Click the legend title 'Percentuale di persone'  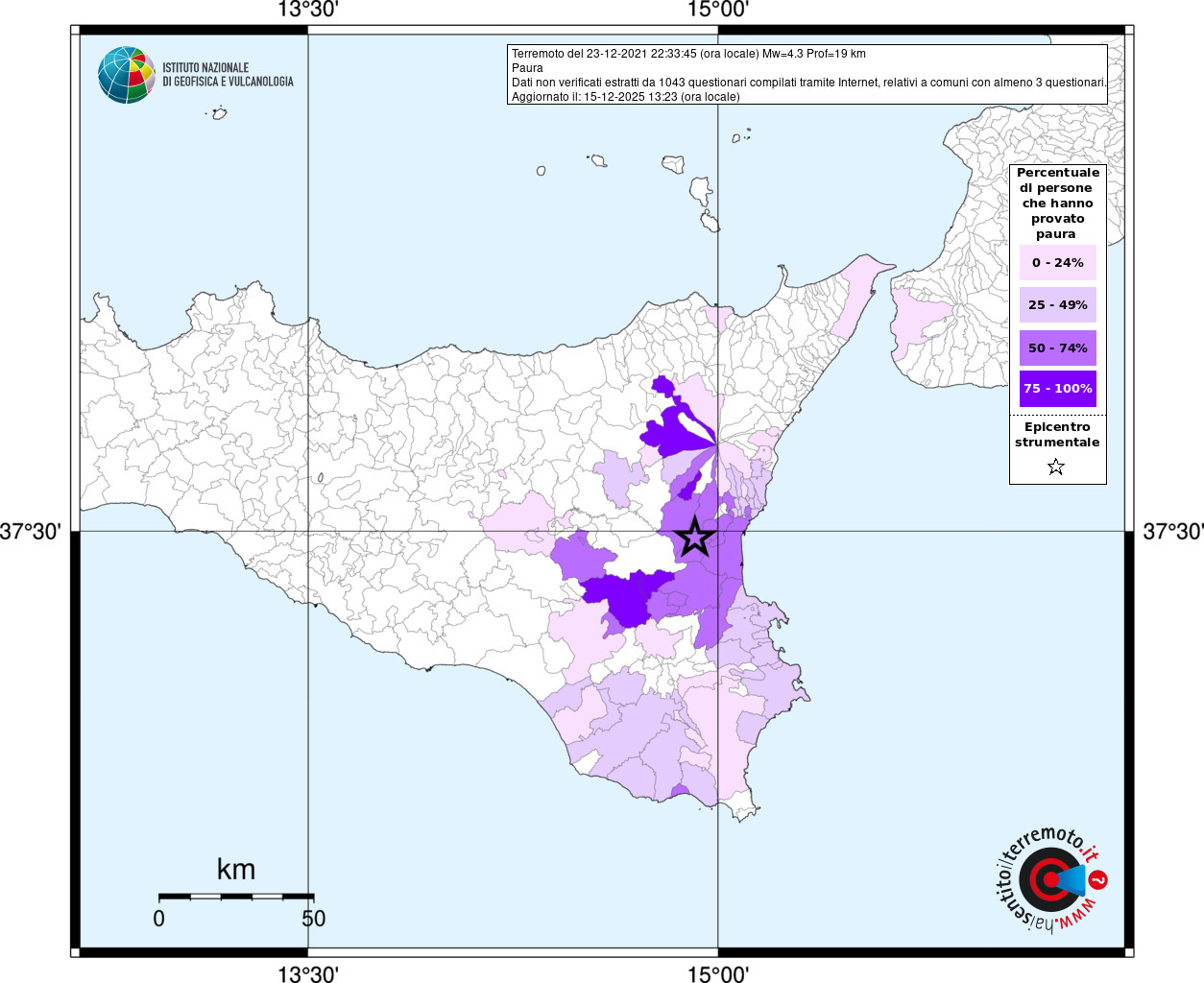tap(1057, 203)
